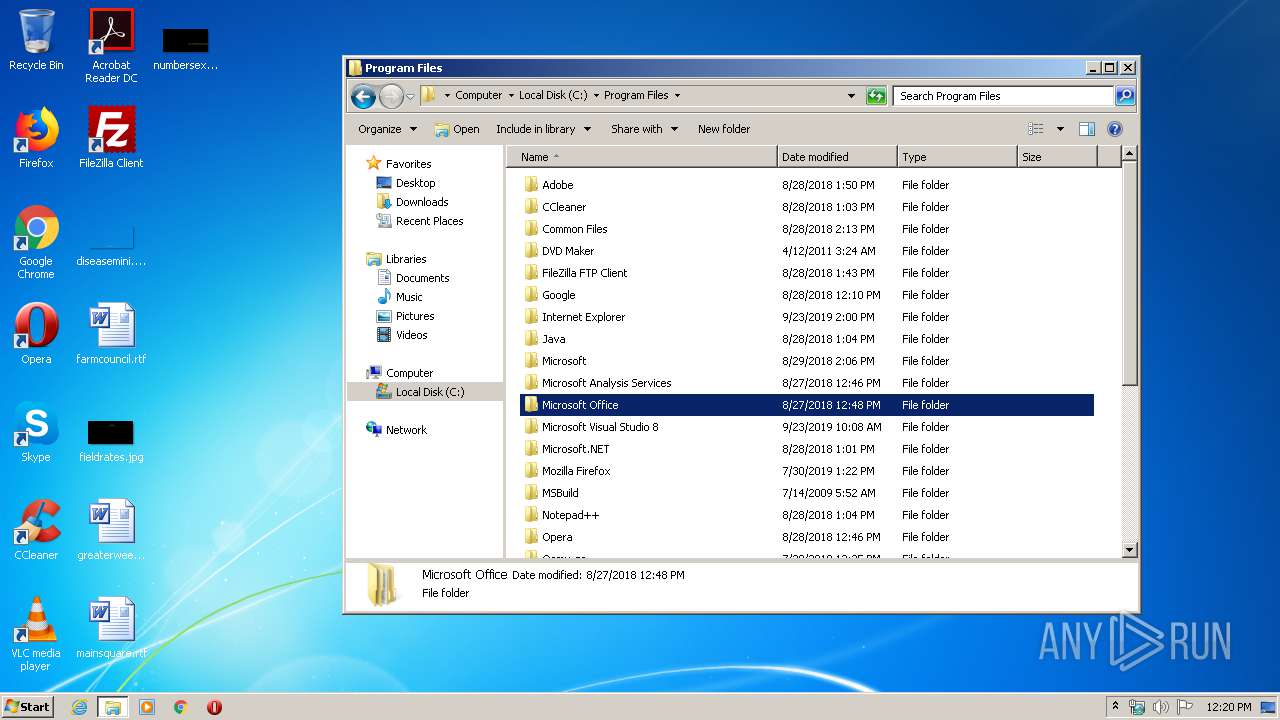This screenshot has height=720, width=1280.
Task: Open Recent Places under Favorites
Action: pyautogui.click(x=429, y=221)
